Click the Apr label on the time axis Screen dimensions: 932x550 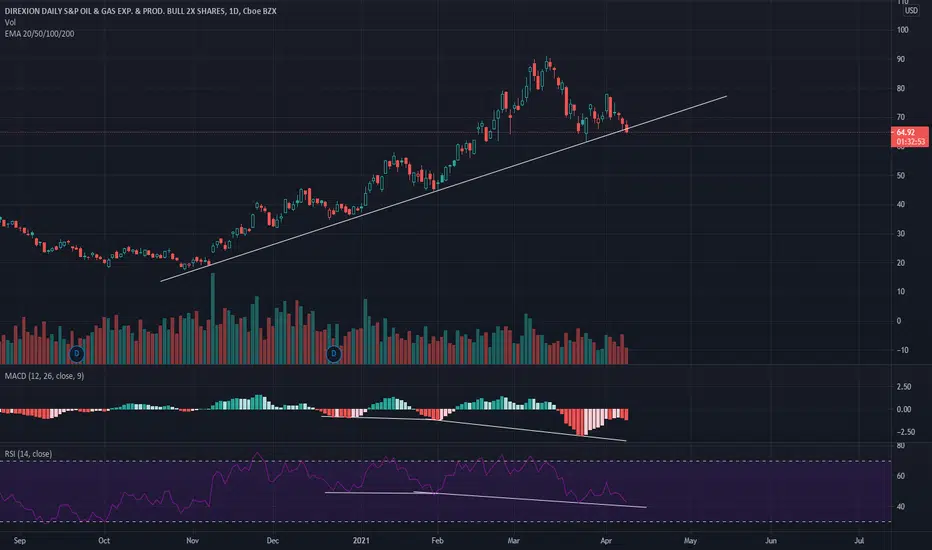pos(606,540)
